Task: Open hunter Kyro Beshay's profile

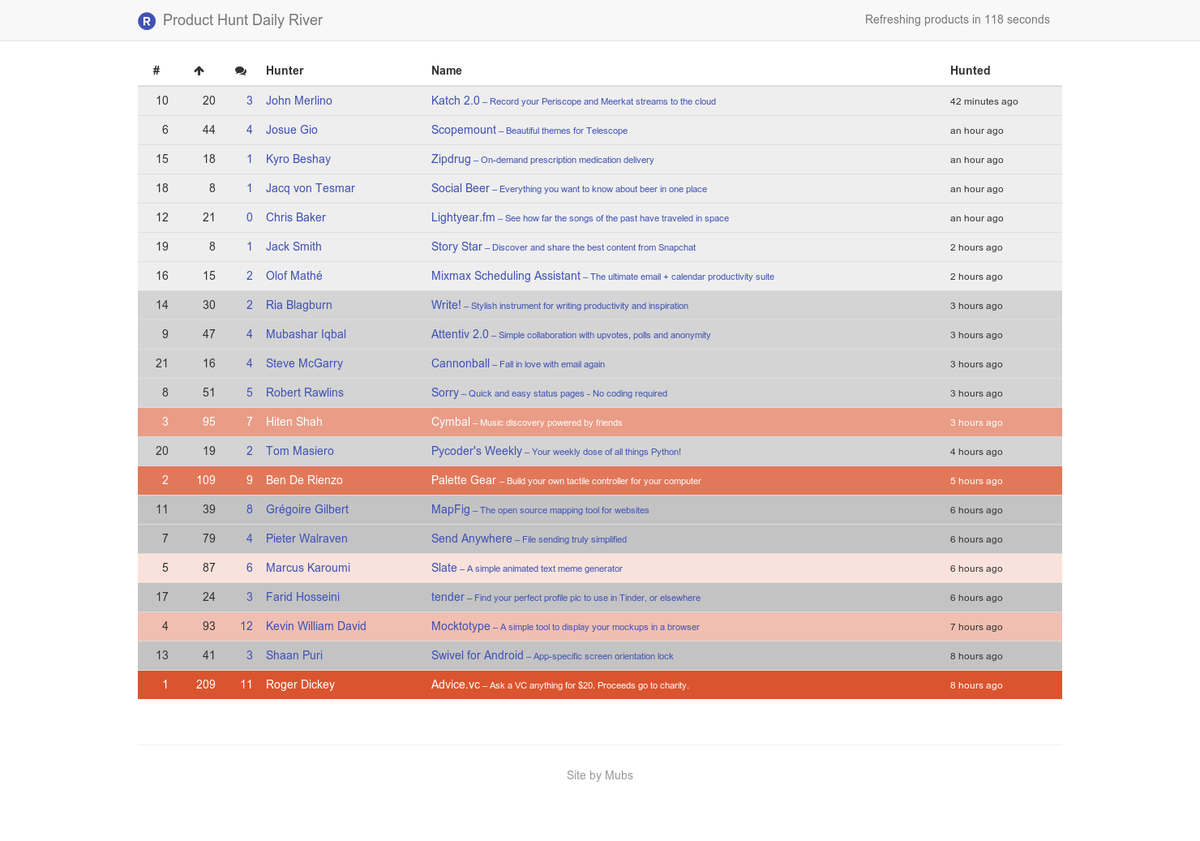Action: pos(298,159)
